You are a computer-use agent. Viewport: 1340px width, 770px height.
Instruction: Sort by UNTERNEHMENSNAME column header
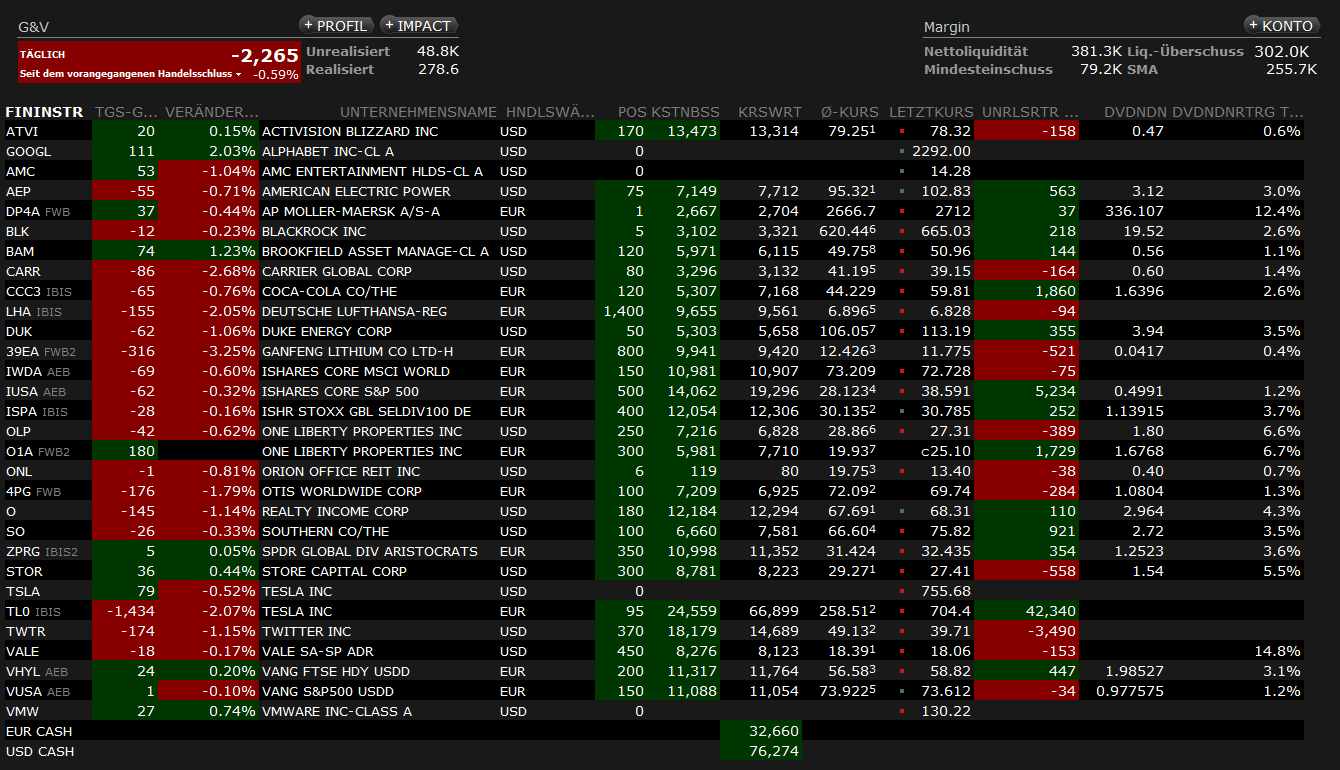coord(418,111)
